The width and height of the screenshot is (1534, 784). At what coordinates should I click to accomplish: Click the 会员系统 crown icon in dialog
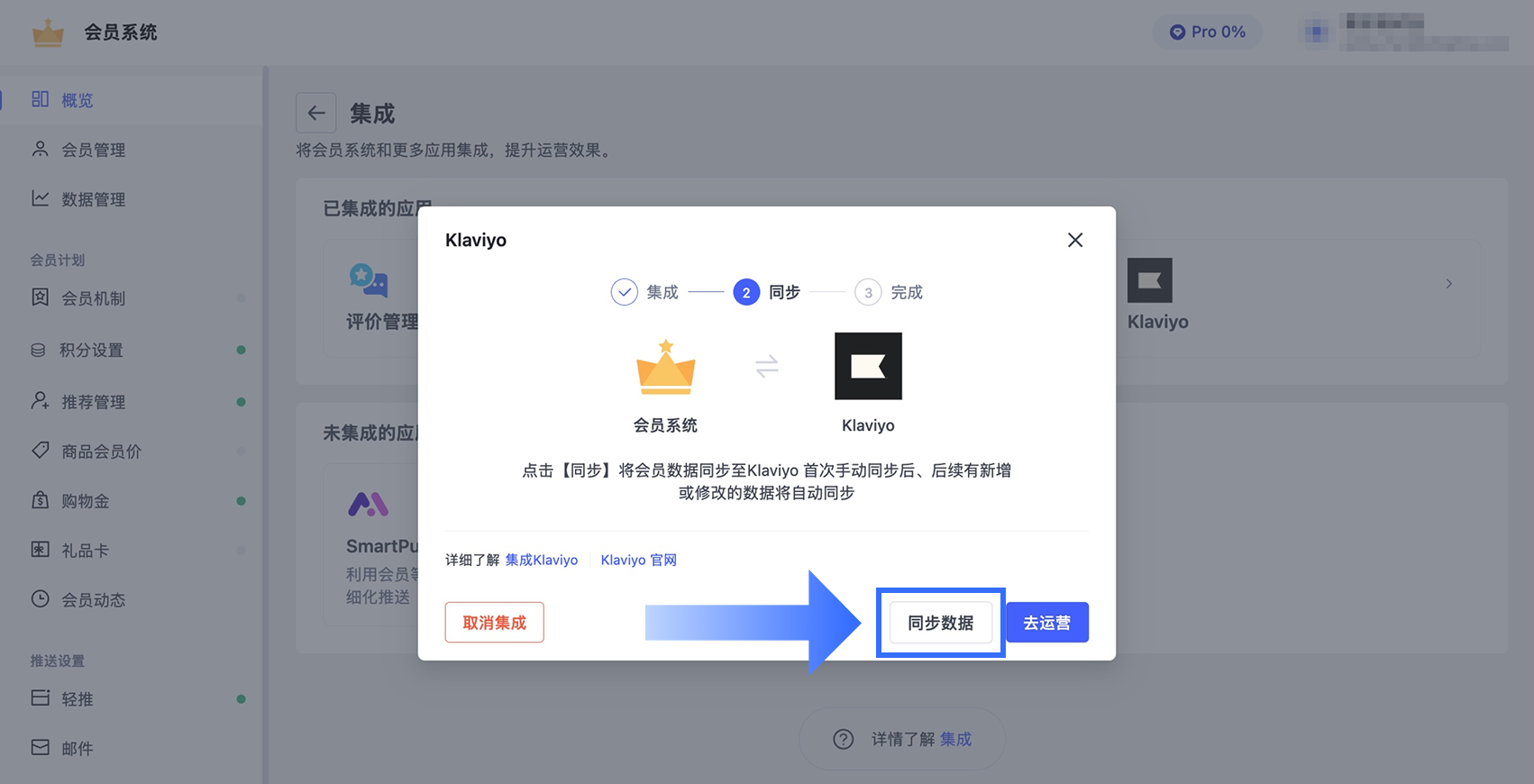666,367
